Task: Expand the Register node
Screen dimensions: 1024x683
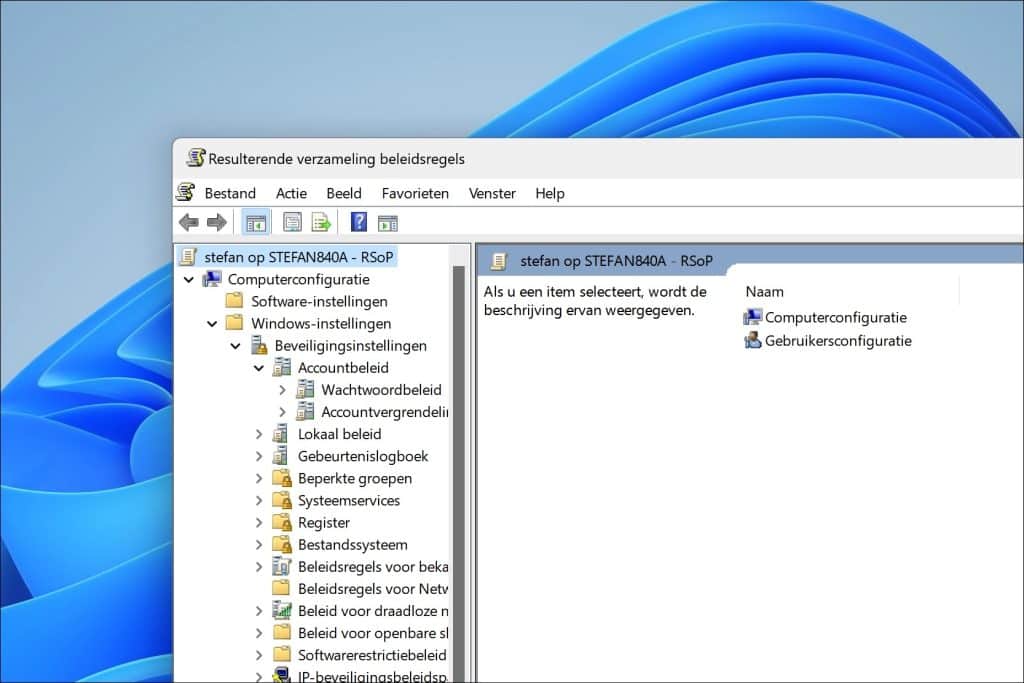Action: tap(259, 522)
